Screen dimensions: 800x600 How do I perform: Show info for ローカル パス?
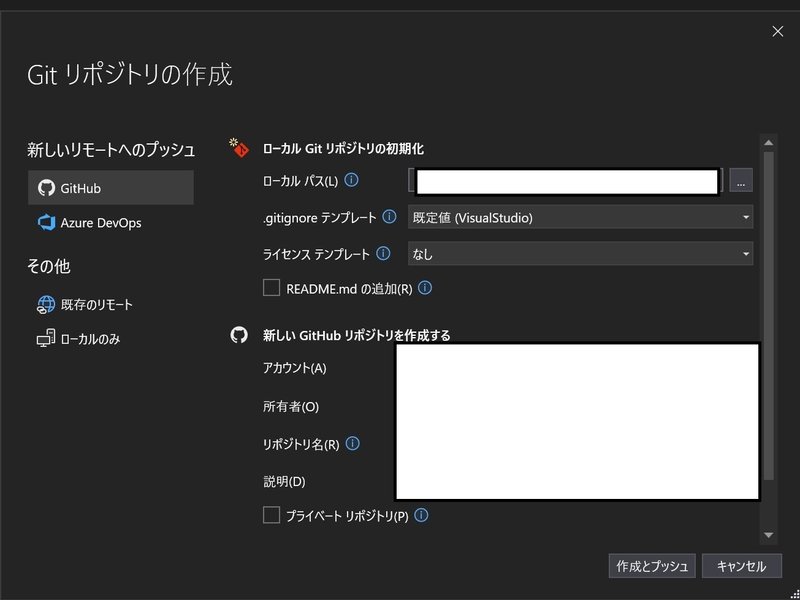coord(351,180)
